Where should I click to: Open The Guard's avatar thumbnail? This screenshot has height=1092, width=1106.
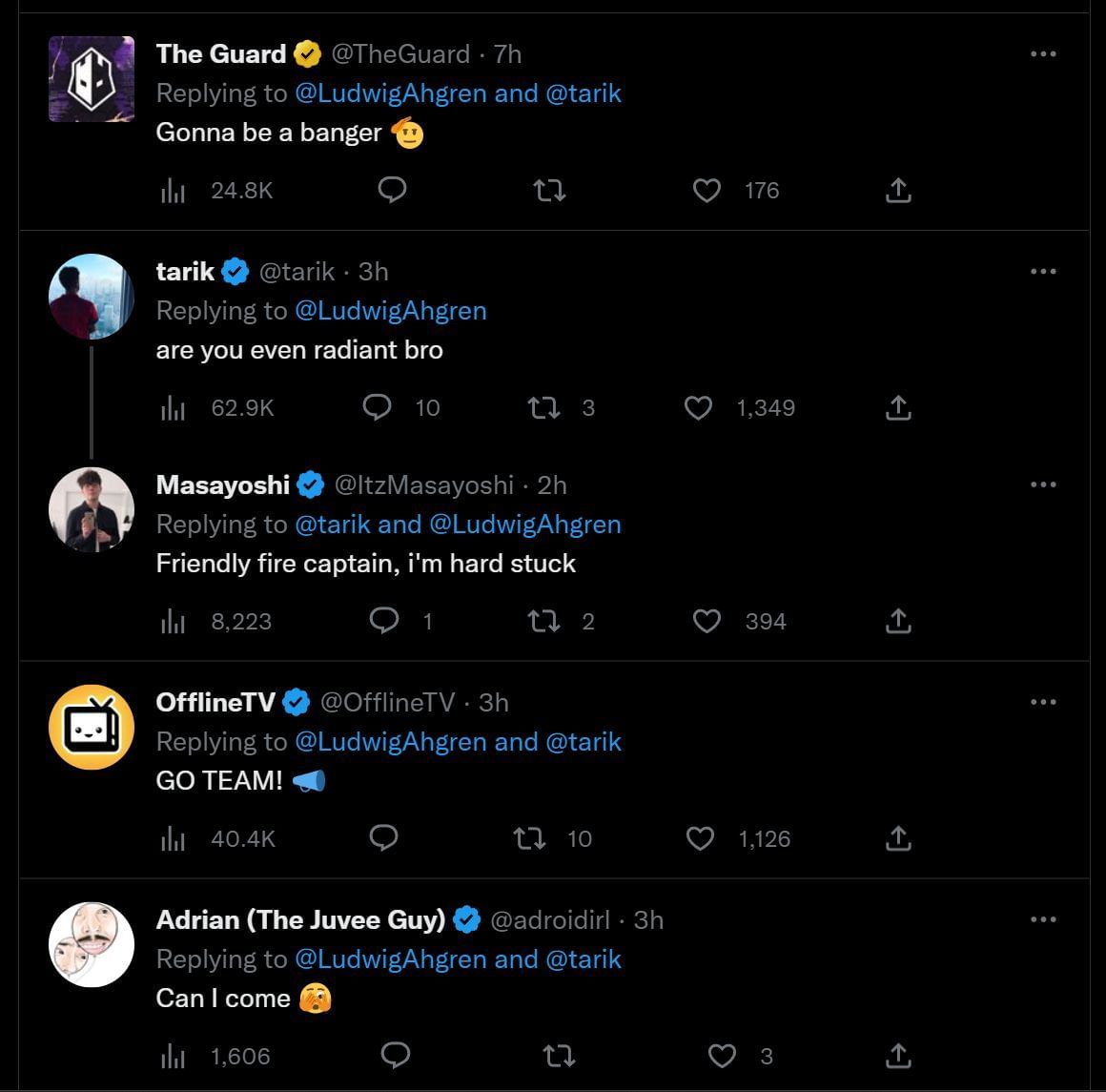[x=92, y=79]
